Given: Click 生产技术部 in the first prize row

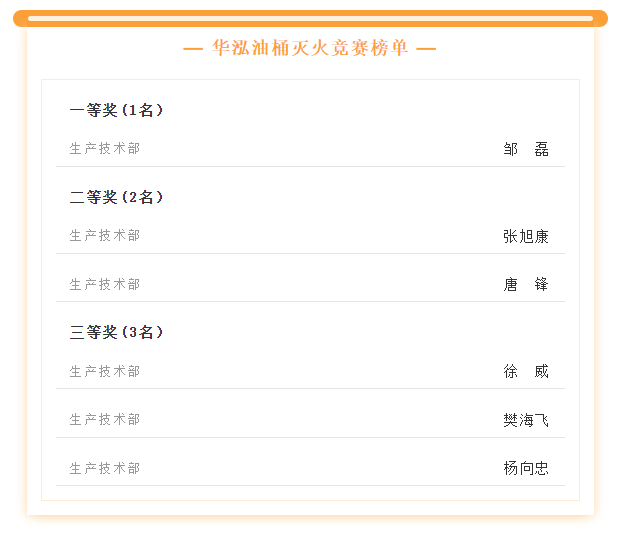Looking at the screenshot, I should pos(105,148).
